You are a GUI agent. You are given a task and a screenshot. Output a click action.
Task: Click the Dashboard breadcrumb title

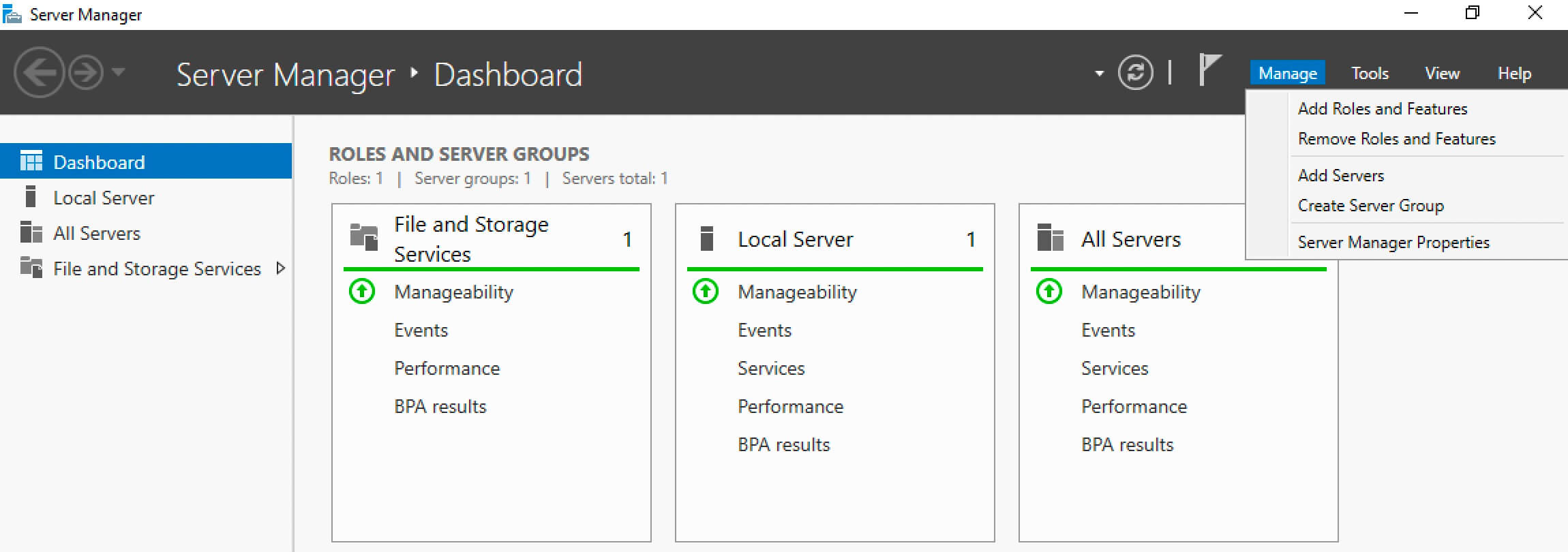(x=508, y=74)
